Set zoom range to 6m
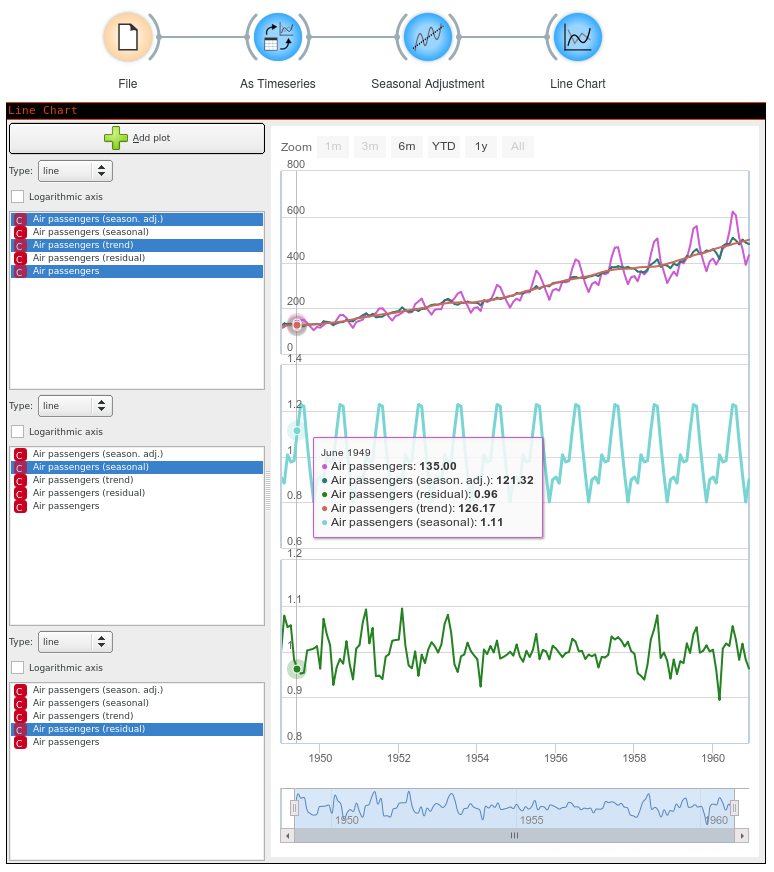This screenshot has height=872, width=774. pos(406,147)
